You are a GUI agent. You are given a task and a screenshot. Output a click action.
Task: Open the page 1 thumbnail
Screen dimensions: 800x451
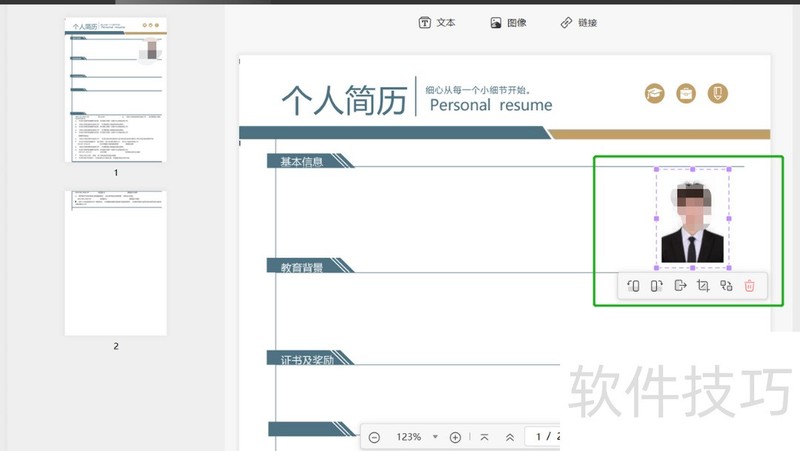pyautogui.click(x=116, y=90)
